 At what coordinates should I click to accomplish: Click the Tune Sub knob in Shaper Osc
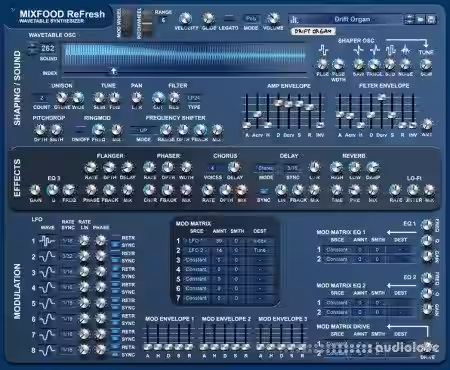pyautogui.click(x=426, y=64)
